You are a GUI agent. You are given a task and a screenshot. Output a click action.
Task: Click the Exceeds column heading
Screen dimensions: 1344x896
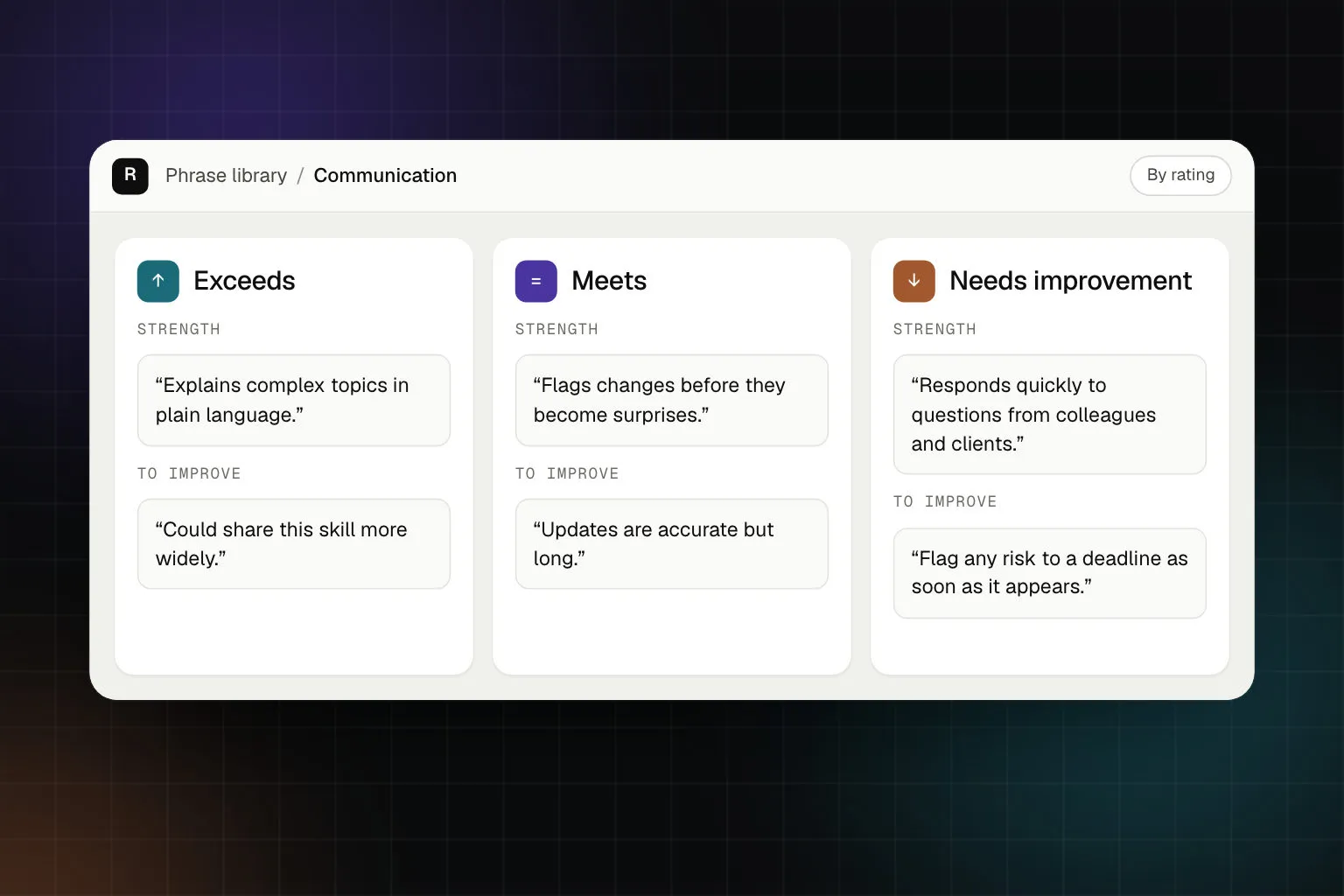click(244, 281)
